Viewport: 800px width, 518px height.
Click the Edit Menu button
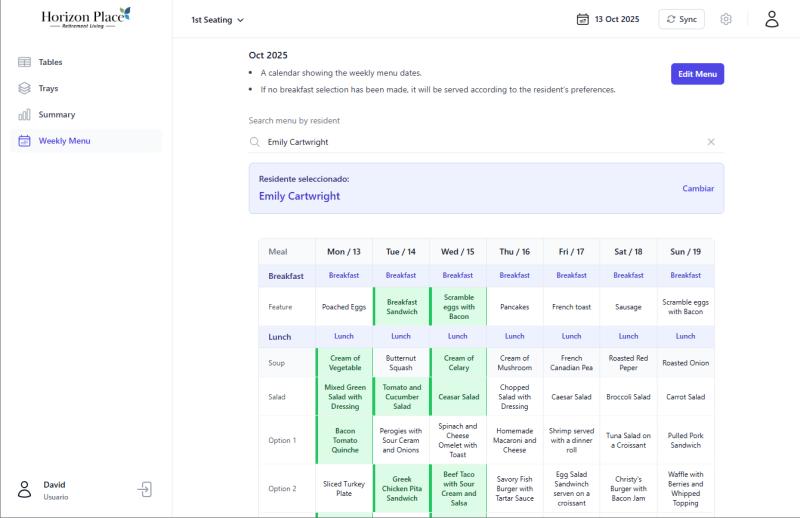click(697, 74)
